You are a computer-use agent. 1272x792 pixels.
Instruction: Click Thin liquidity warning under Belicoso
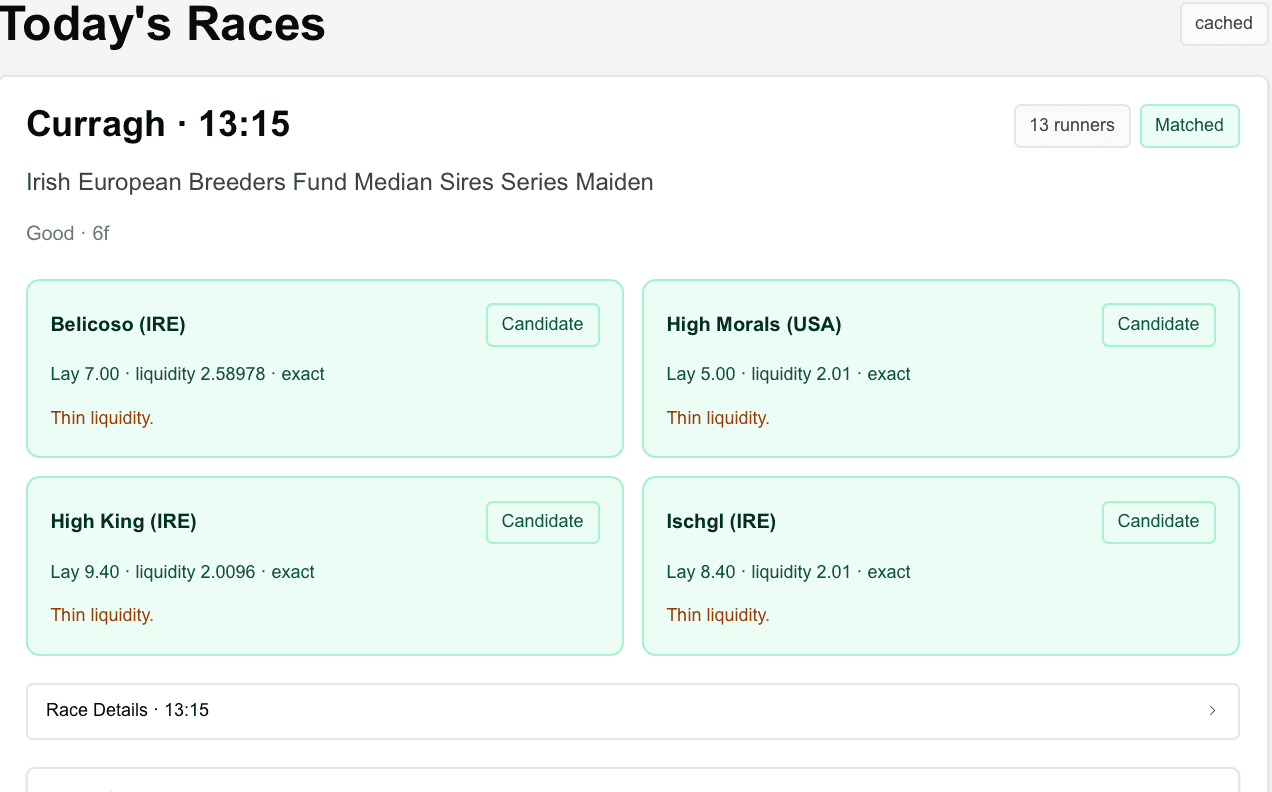[102, 417]
